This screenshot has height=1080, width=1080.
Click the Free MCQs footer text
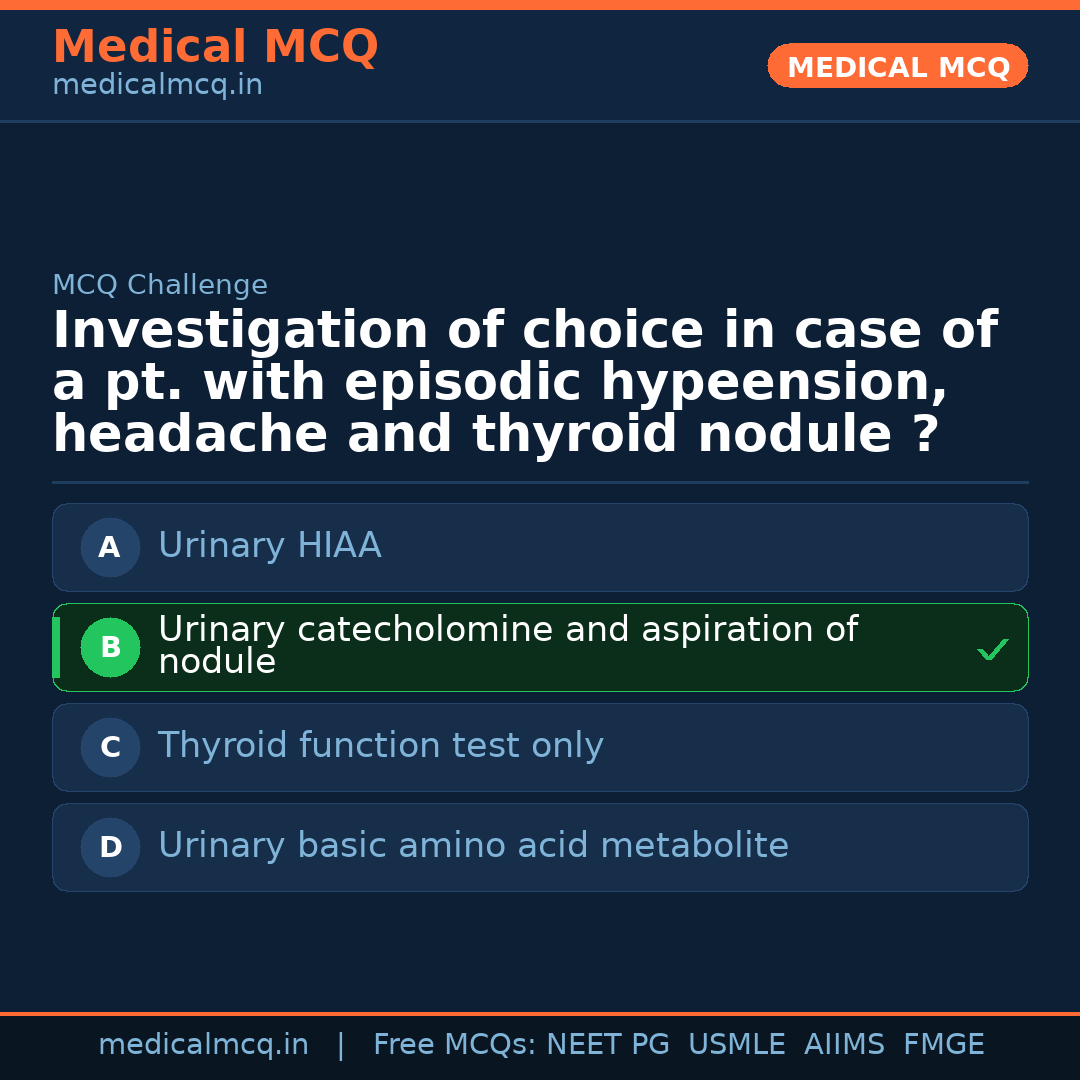tap(455, 1045)
